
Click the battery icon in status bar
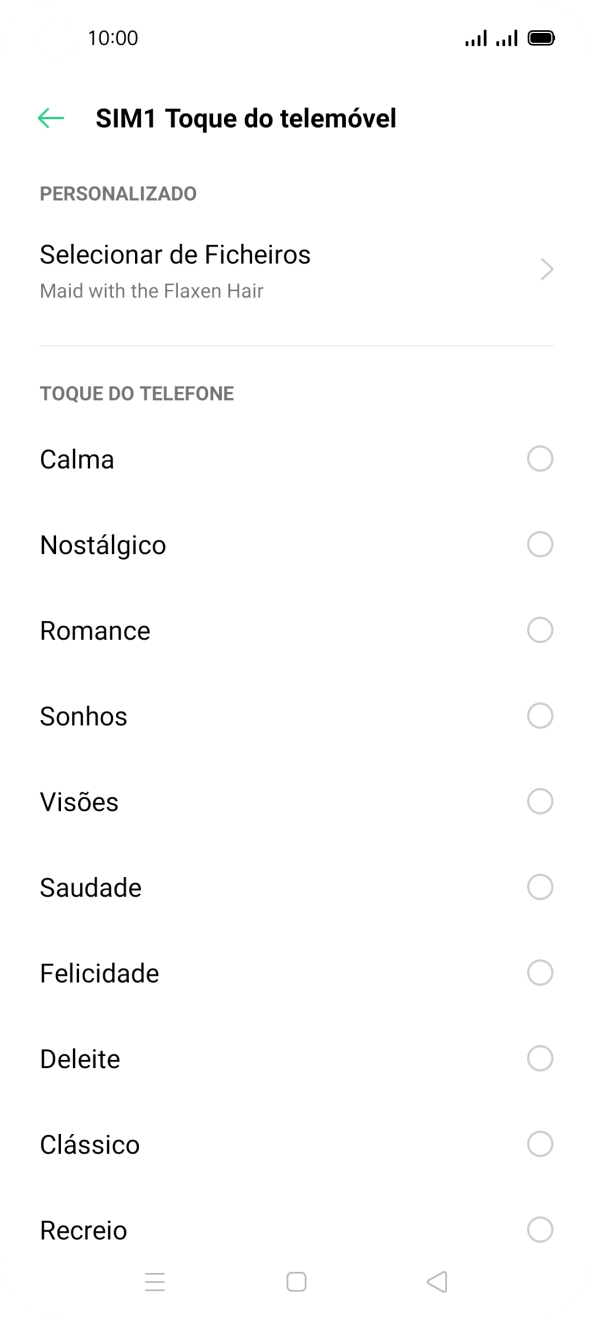(x=541, y=37)
